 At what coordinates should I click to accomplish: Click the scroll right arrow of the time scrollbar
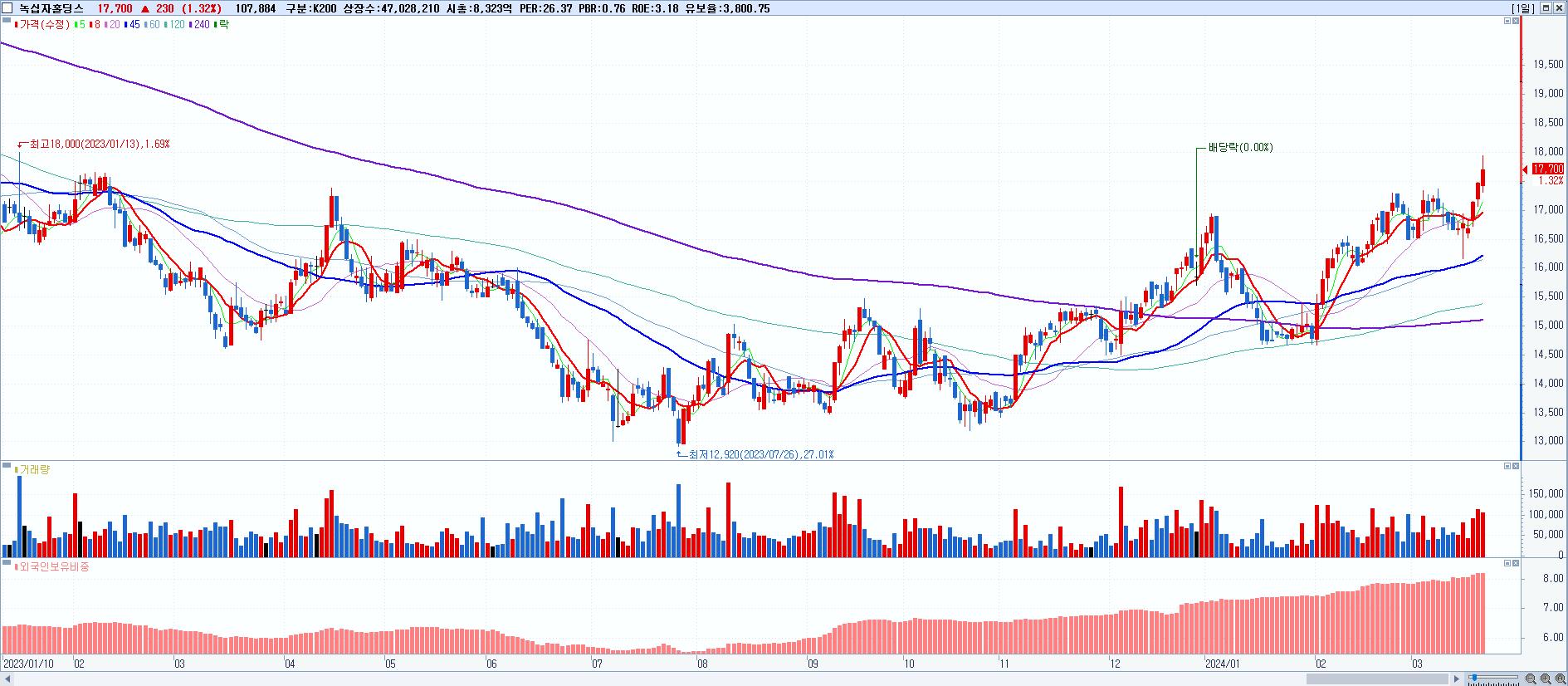1458,679
